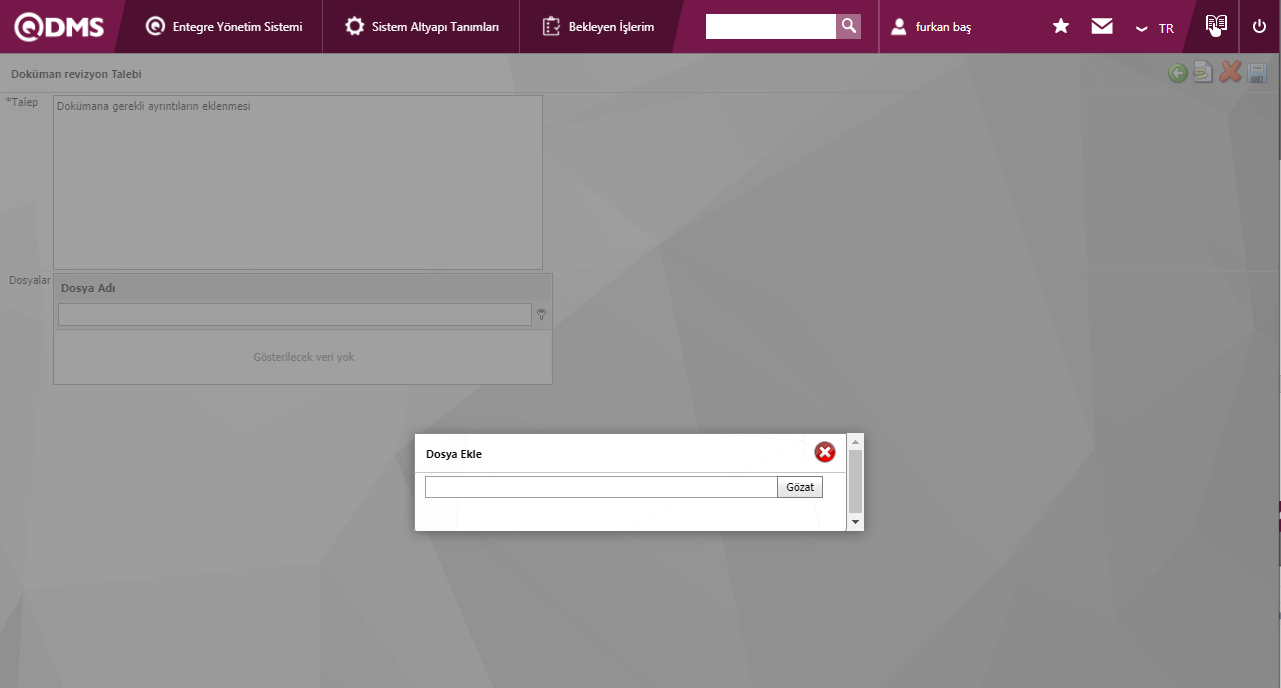Open favorites star icon
The width and height of the screenshot is (1281, 688).
1061,26
